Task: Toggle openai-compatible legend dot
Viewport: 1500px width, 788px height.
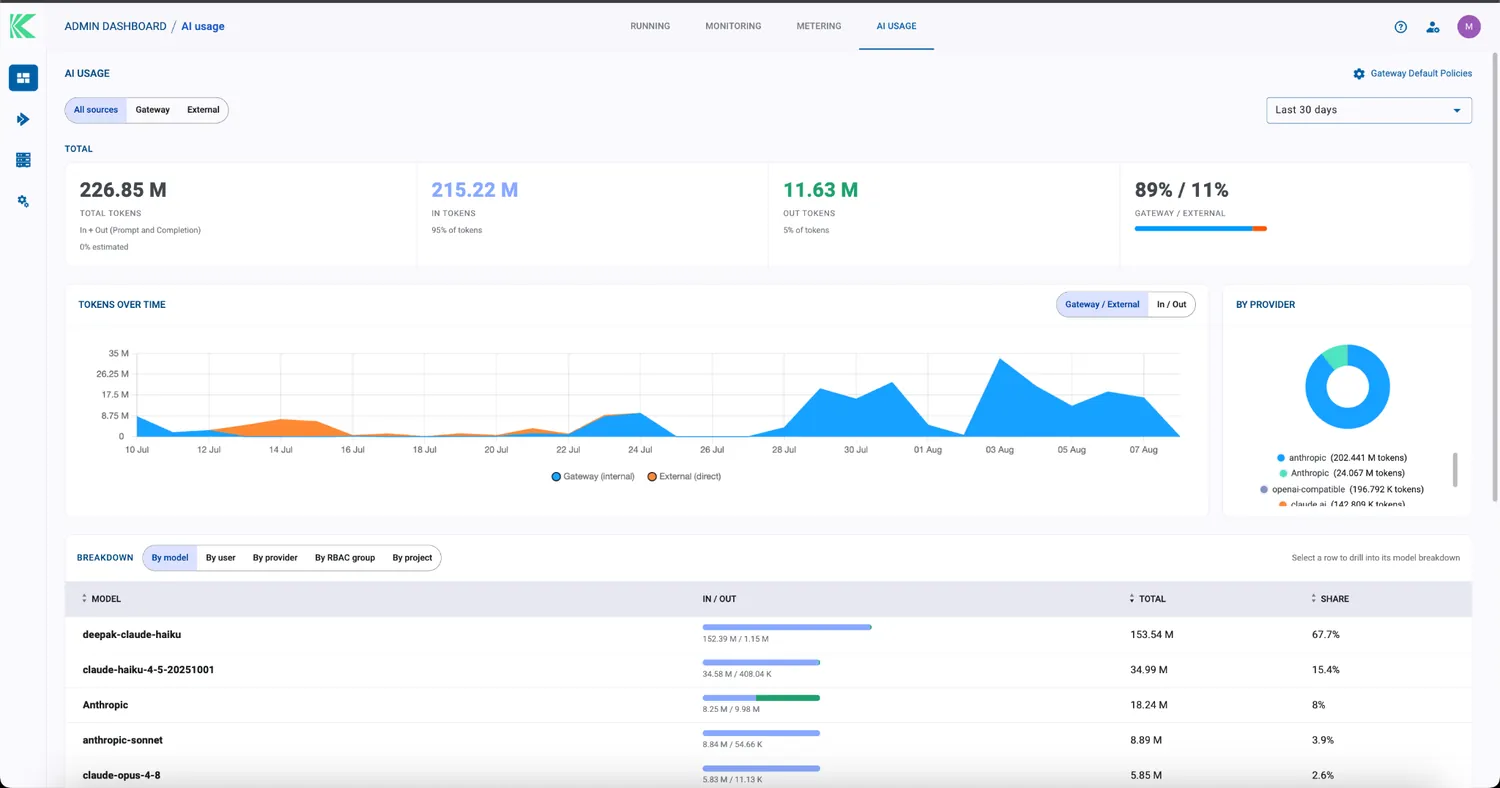Action: [1264, 490]
